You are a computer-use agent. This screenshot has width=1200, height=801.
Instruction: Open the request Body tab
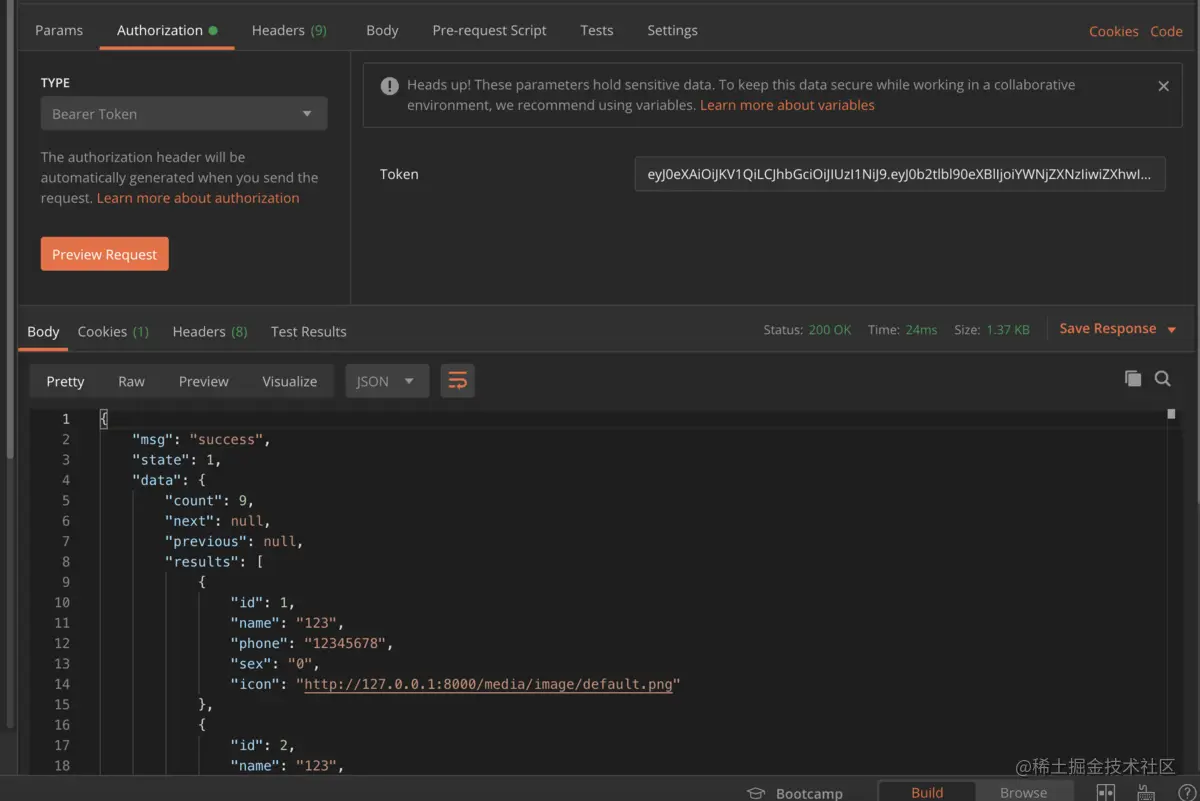click(382, 30)
